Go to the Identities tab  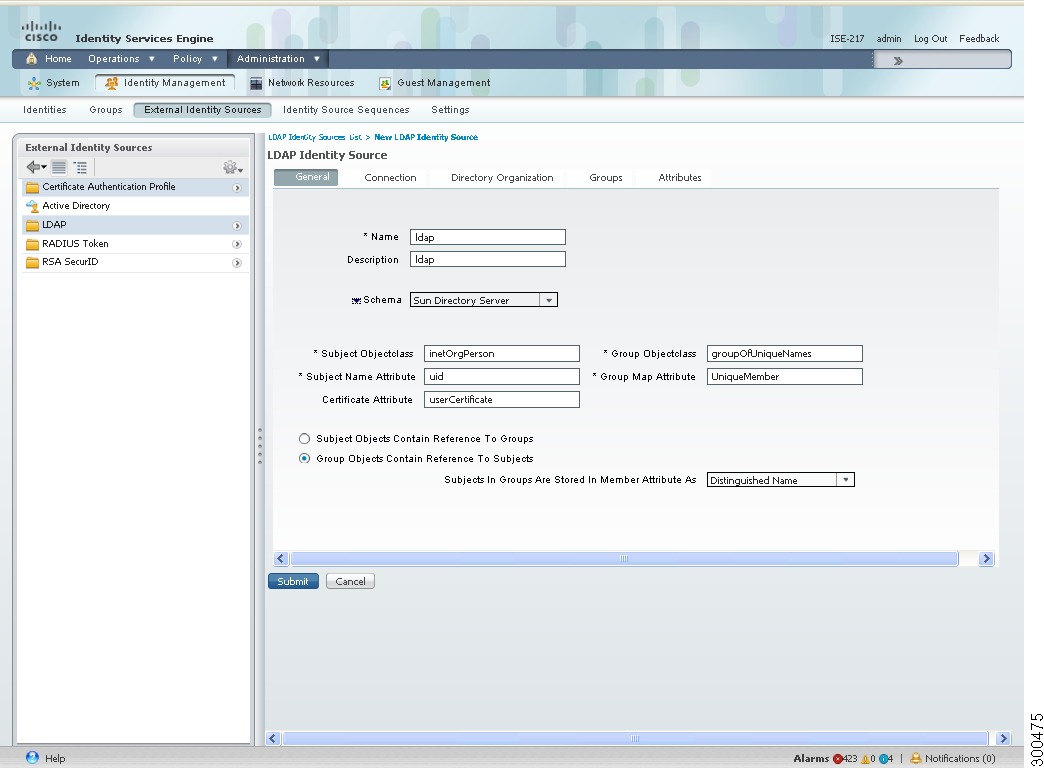(x=45, y=110)
